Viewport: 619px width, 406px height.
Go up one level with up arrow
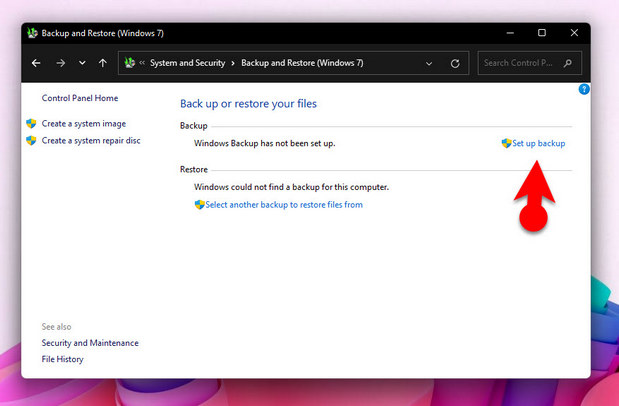click(103, 63)
